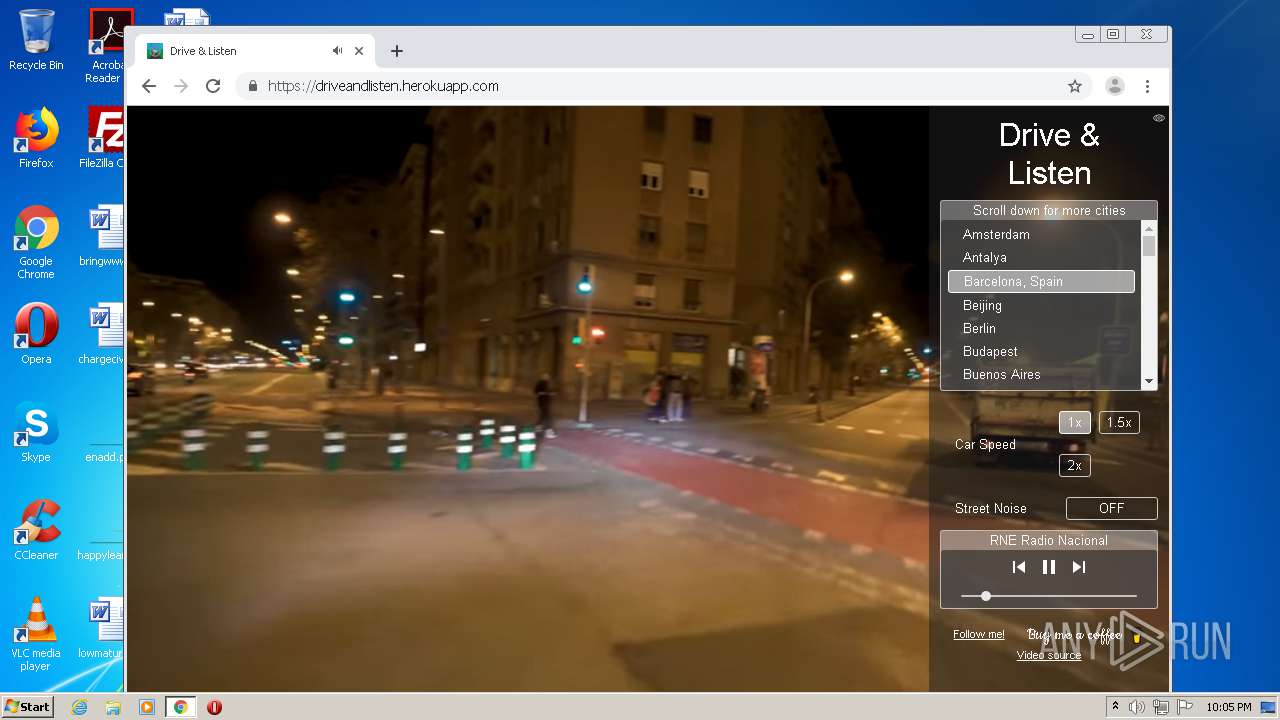Set car speed to 1.5x
Image resolution: width=1280 pixels, height=720 pixels.
[1119, 422]
